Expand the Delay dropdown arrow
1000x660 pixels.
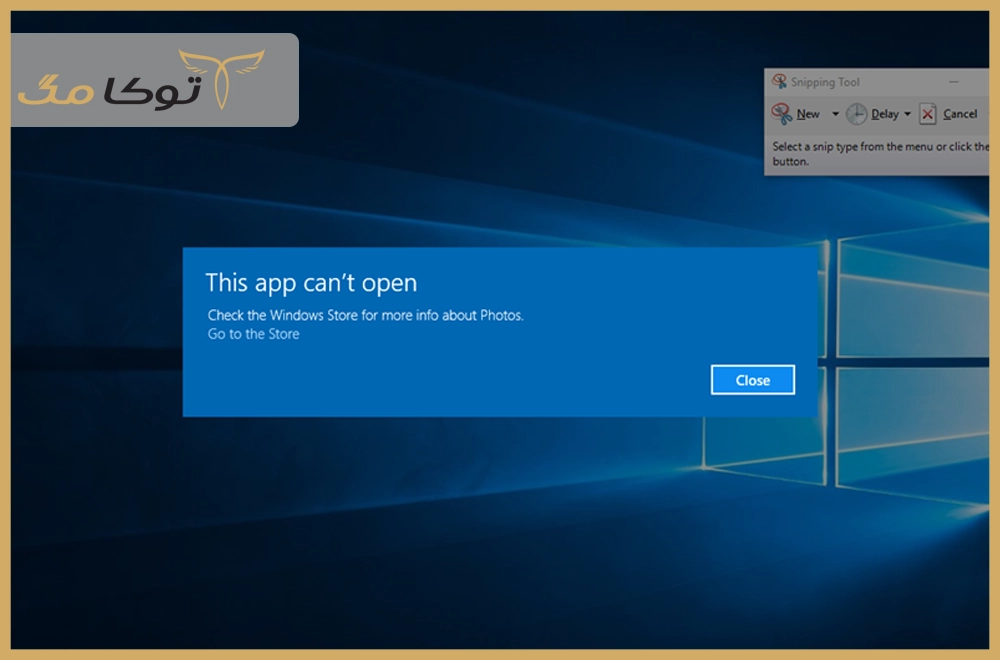907,114
